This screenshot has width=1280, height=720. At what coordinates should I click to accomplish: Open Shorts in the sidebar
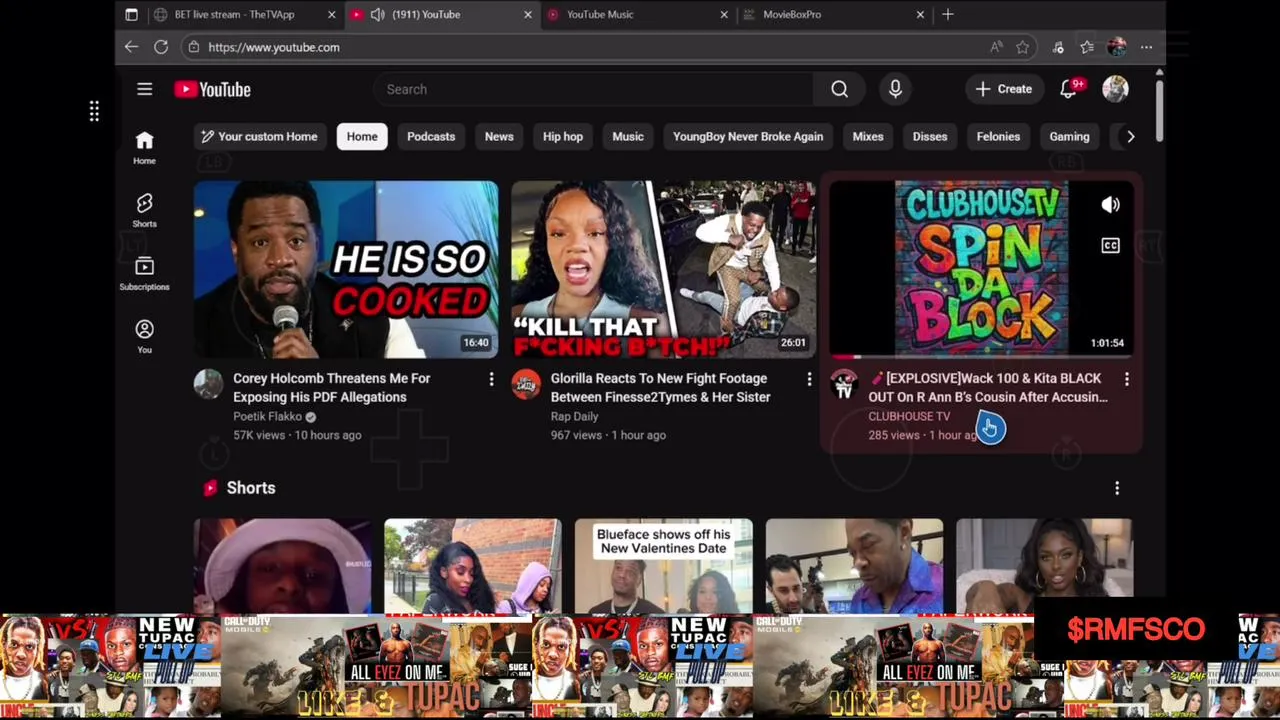pyautogui.click(x=144, y=210)
